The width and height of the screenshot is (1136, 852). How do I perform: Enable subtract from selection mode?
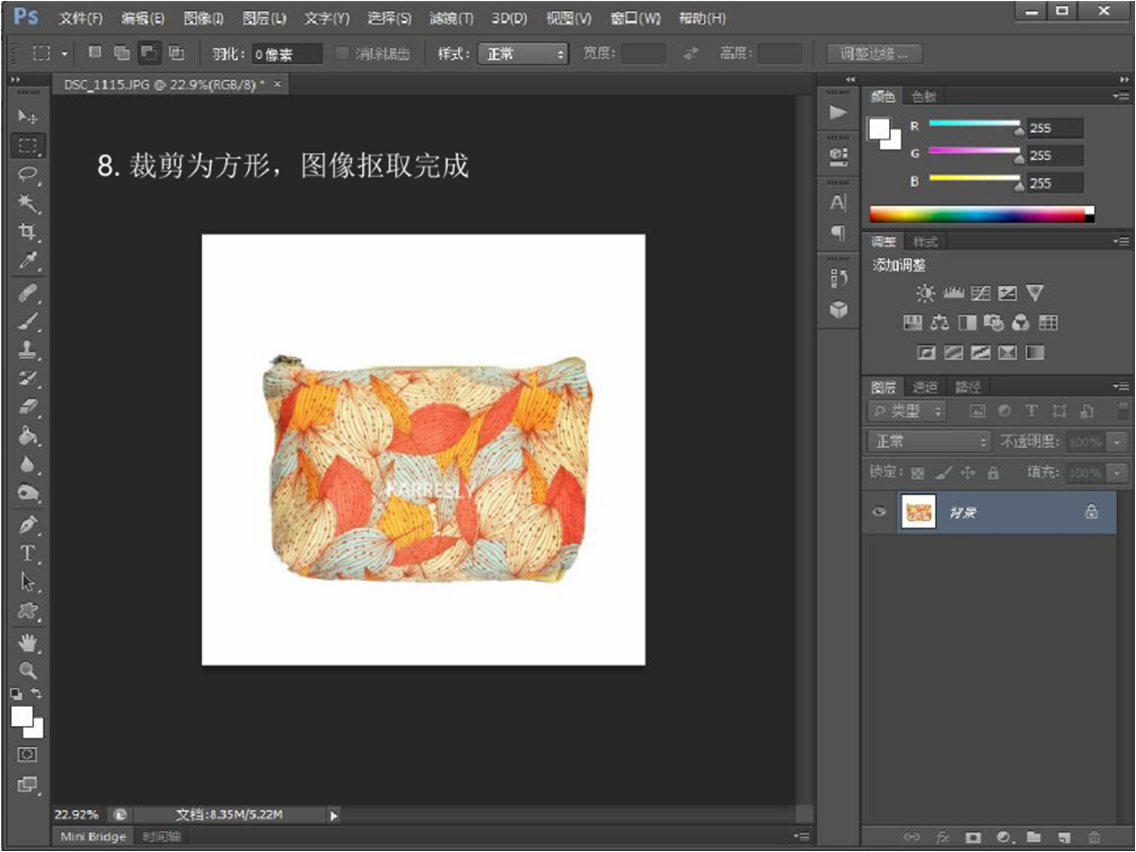click(x=149, y=53)
